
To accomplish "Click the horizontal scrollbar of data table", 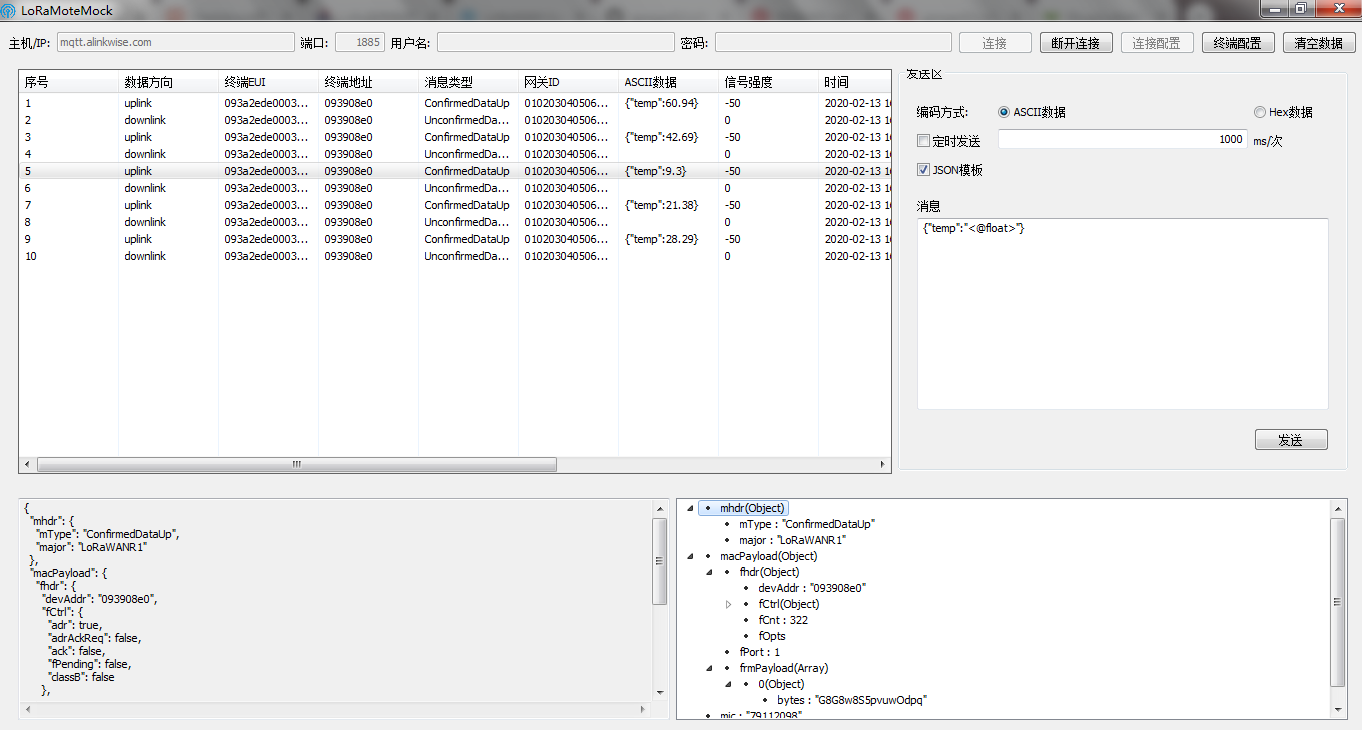I will click(x=296, y=465).
